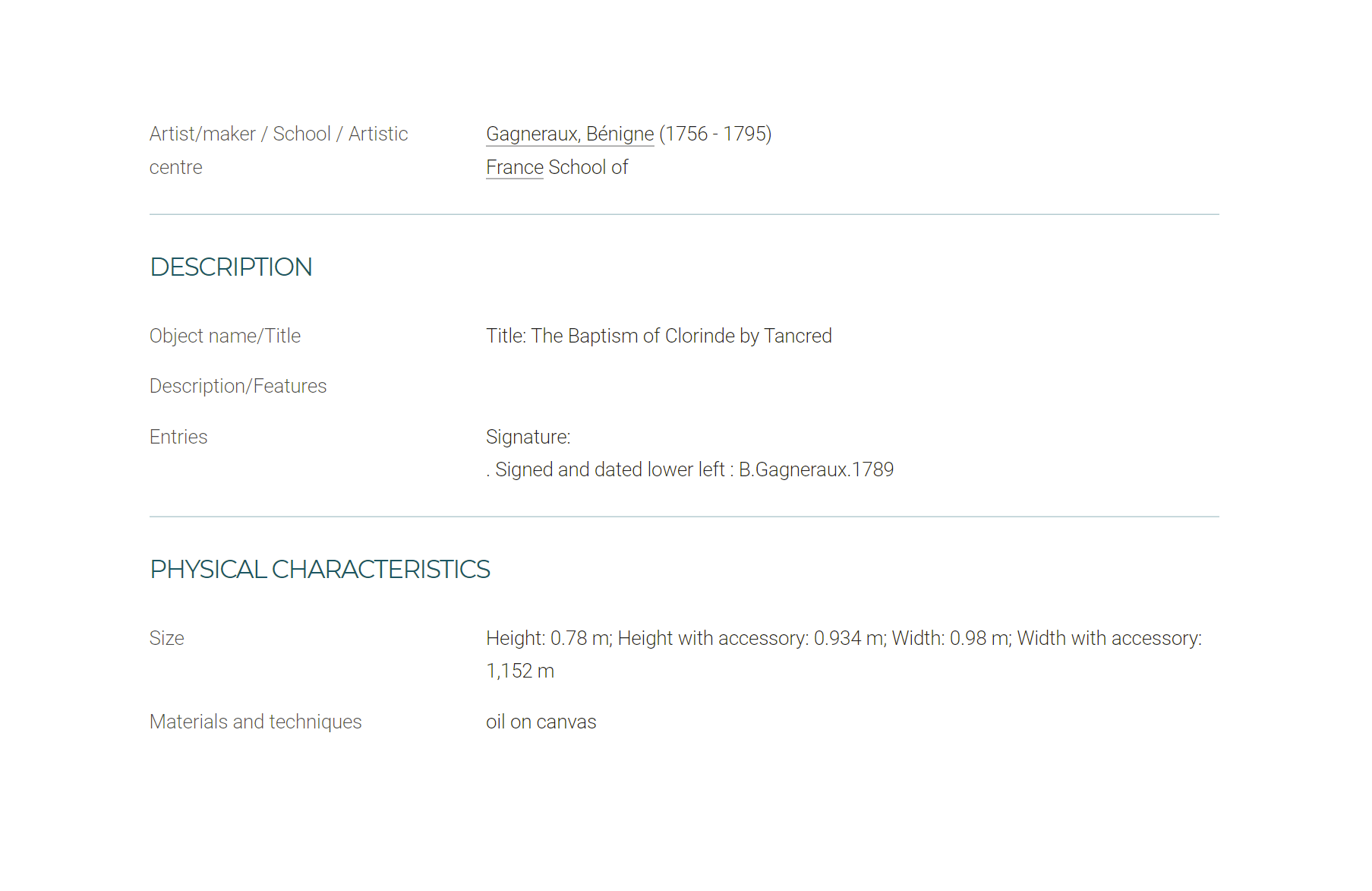Click the signed and dated B.Gagneraux.1789 line
This screenshot has width=1372, height=891.
click(x=690, y=469)
